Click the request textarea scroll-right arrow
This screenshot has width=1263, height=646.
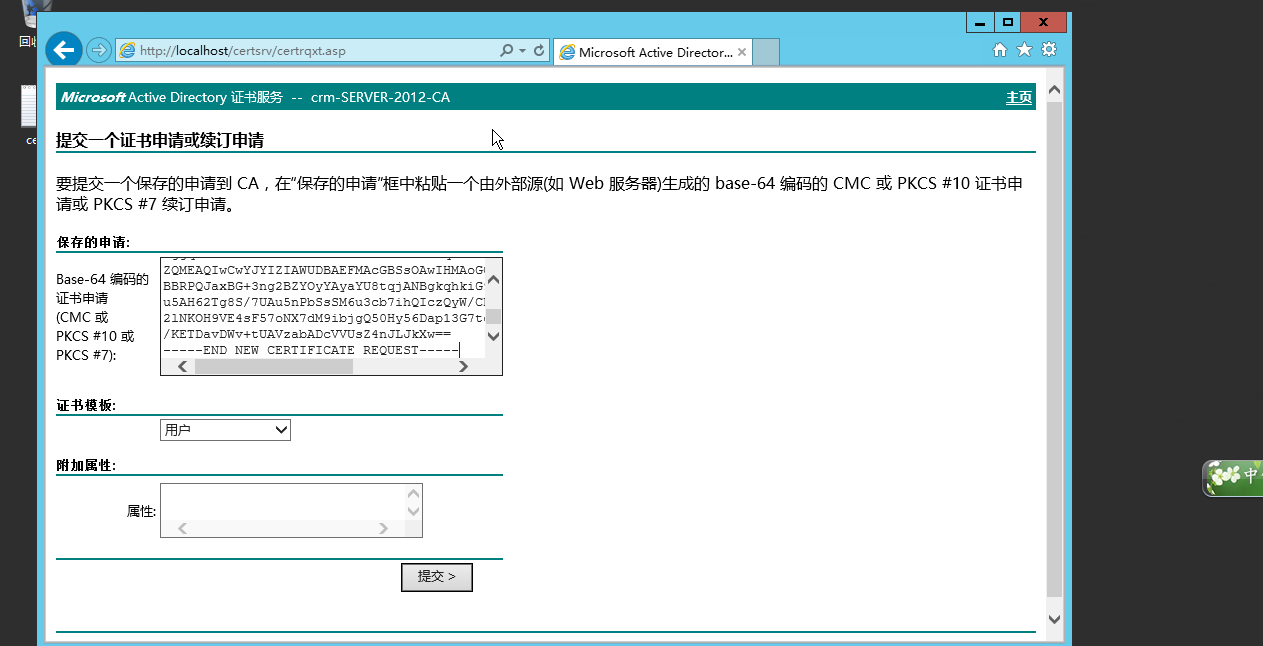463,367
